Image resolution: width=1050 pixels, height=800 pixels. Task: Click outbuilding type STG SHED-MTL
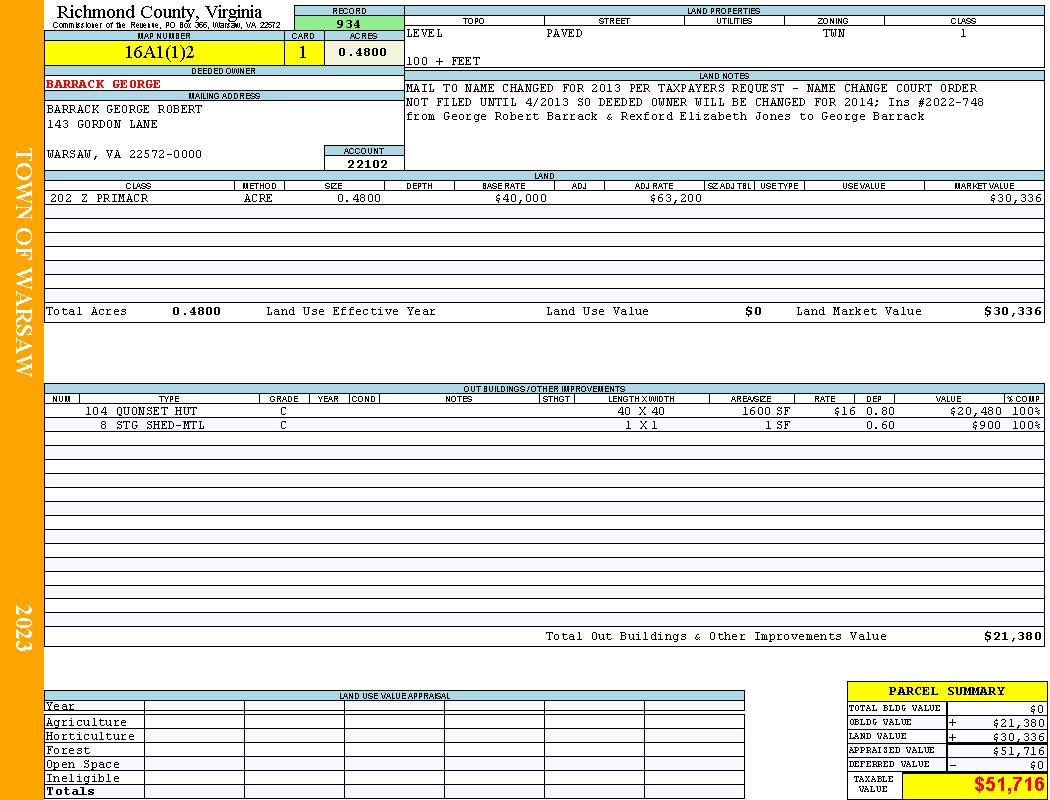[160, 425]
